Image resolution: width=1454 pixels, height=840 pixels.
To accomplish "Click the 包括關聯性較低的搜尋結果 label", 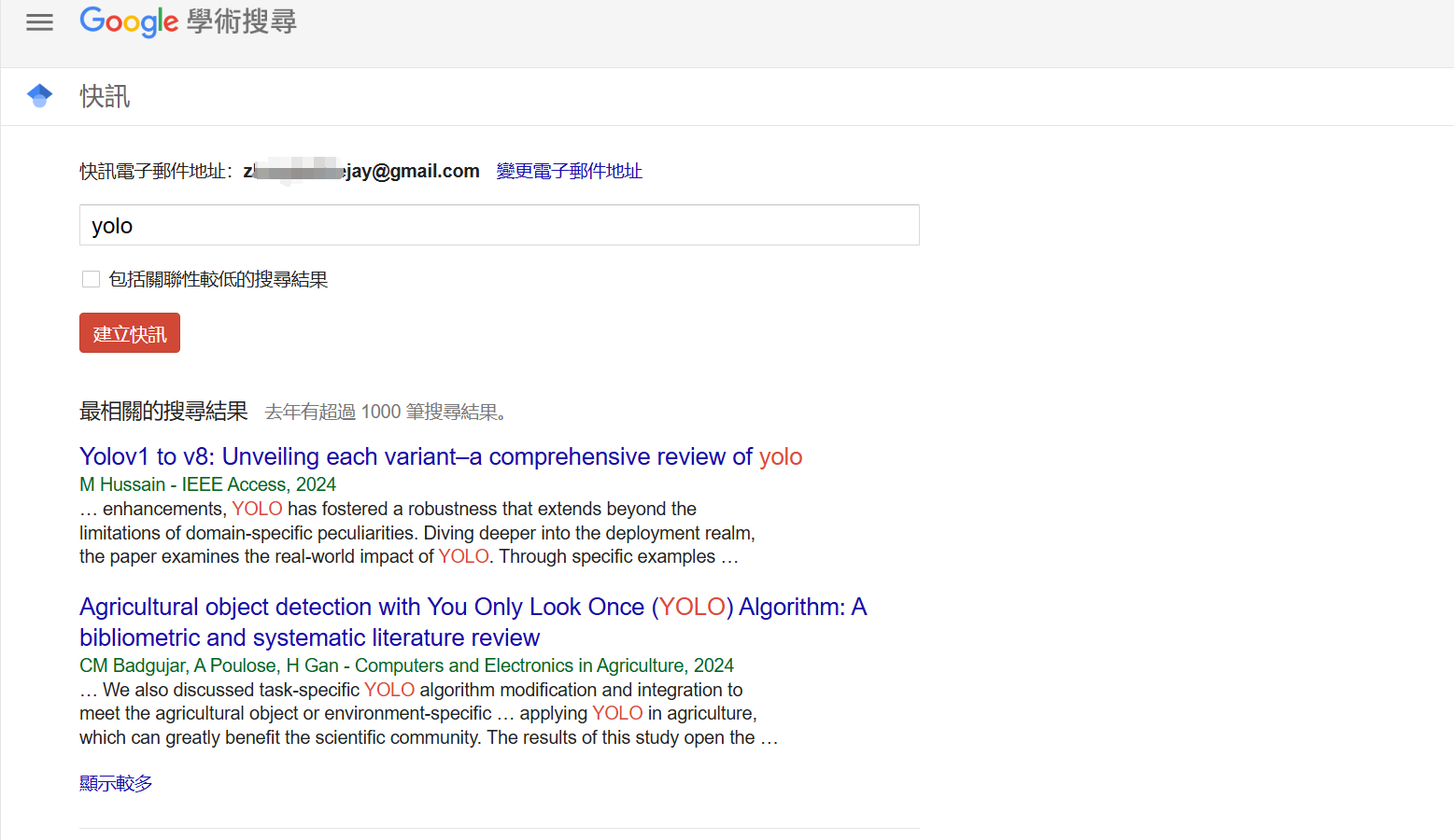I will [x=219, y=279].
